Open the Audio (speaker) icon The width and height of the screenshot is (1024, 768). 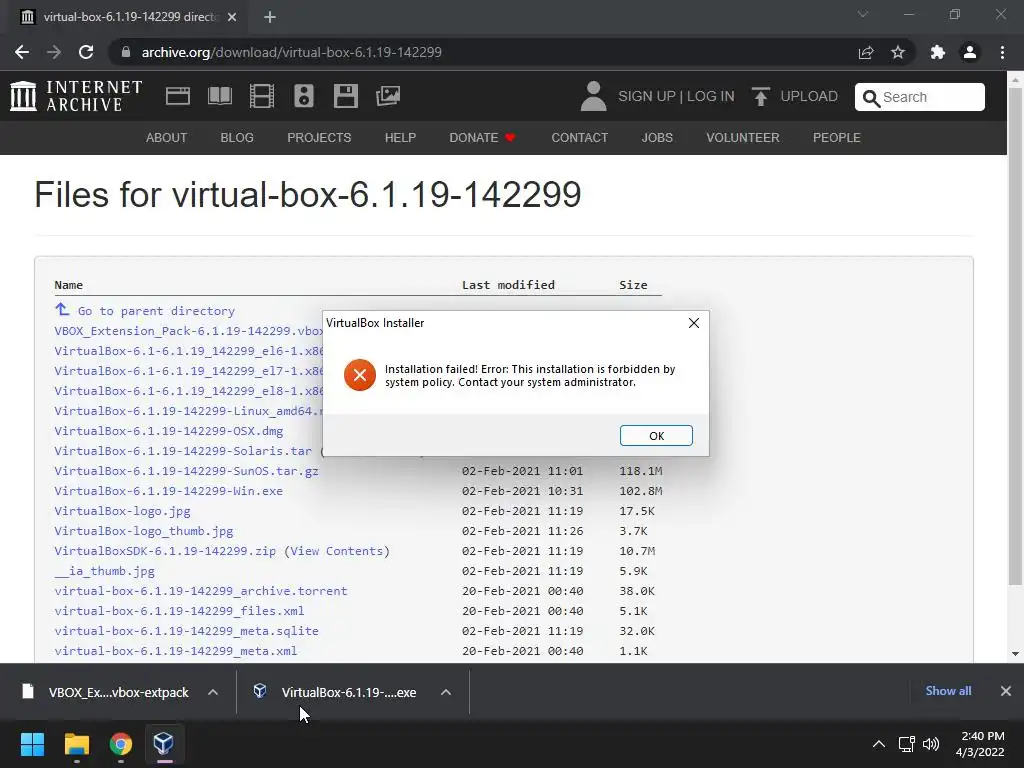(304, 96)
